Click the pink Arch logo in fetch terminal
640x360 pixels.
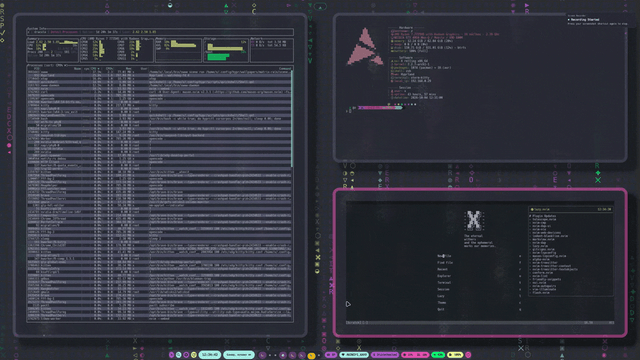(x=365, y=47)
